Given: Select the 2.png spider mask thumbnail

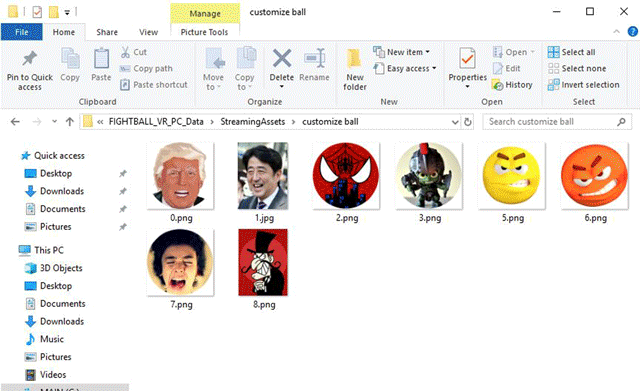Looking at the screenshot, I should click(x=346, y=176).
